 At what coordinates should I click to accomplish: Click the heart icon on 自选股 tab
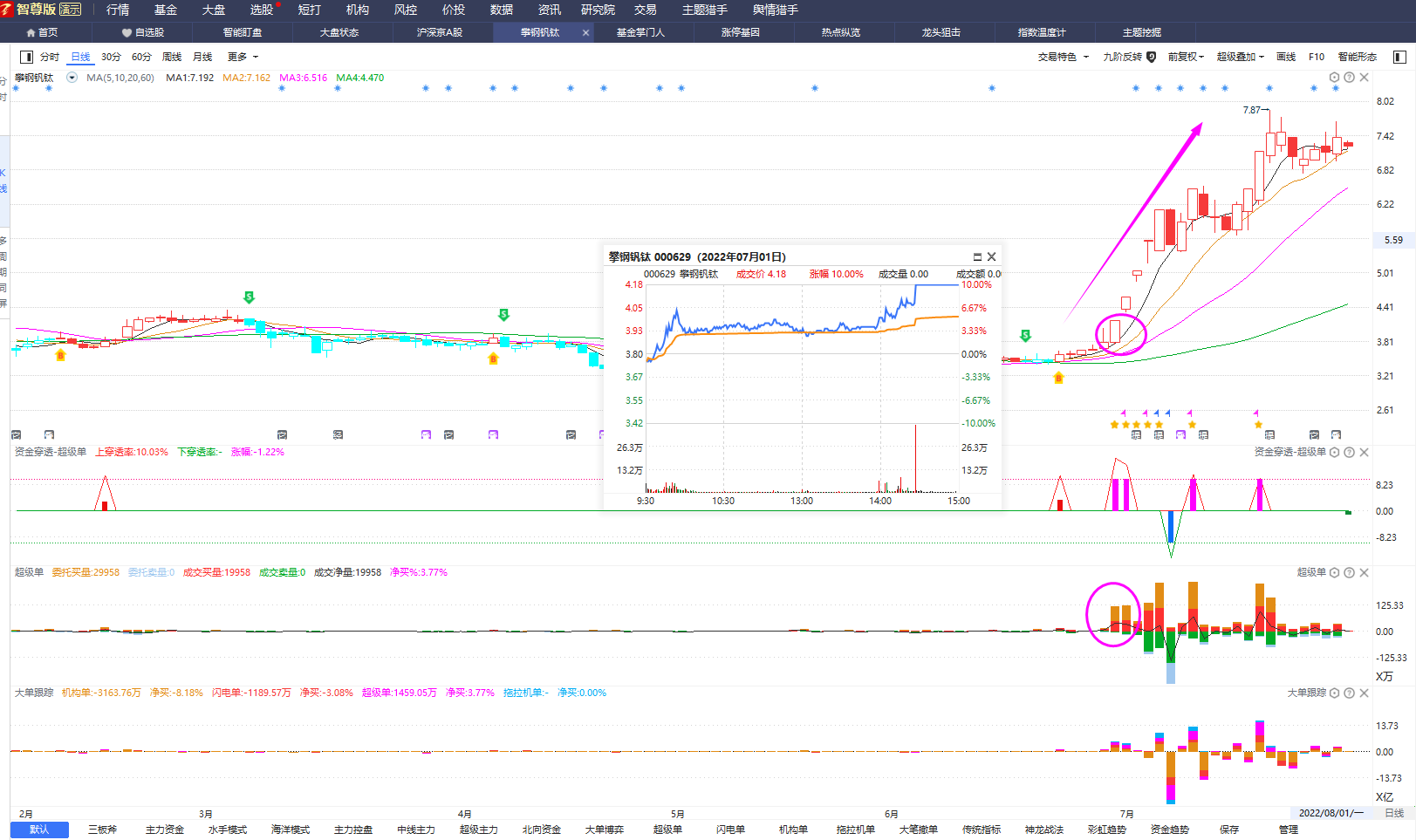tap(127, 32)
